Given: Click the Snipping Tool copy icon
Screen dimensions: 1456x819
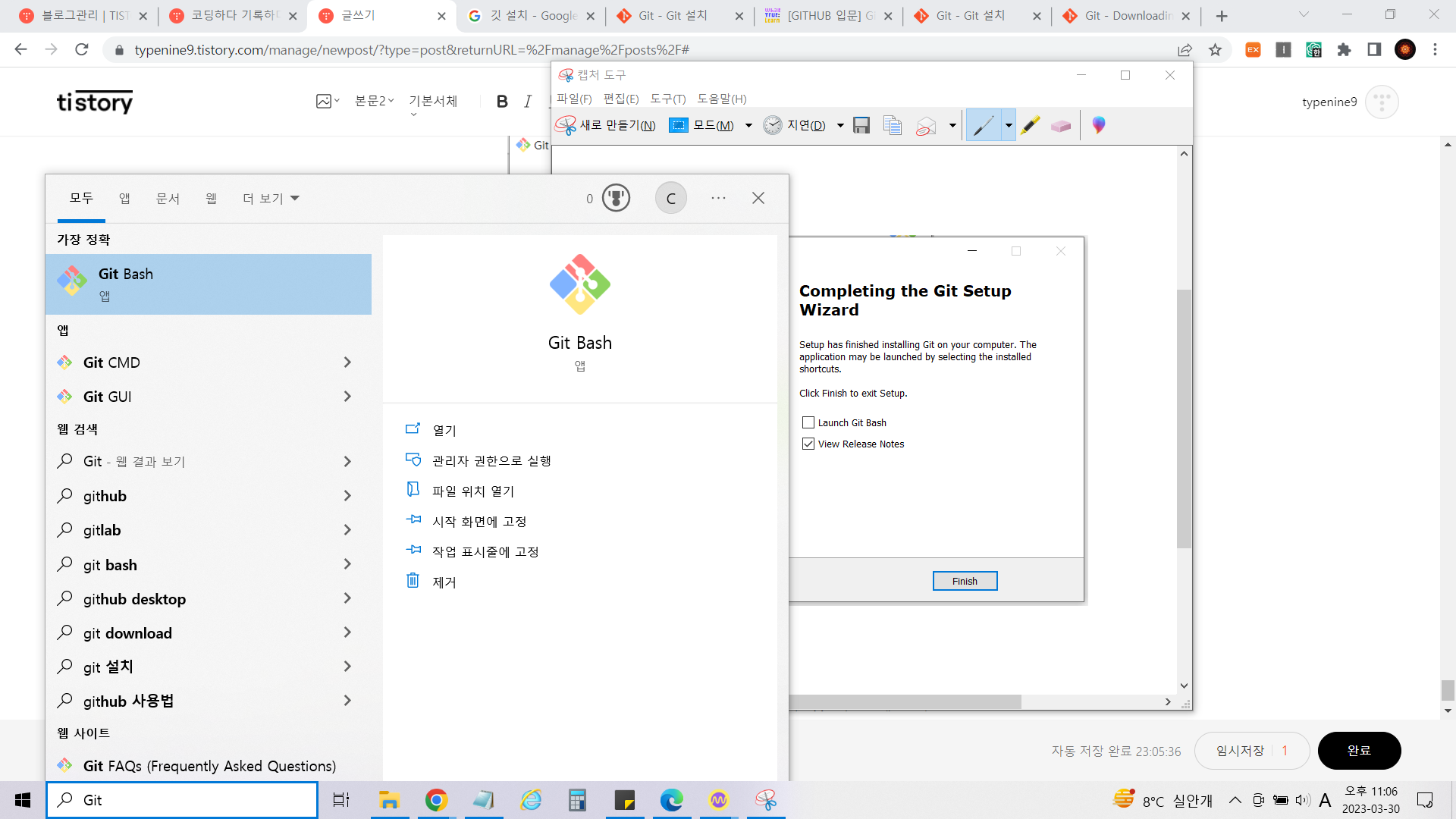Looking at the screenshot, I should (893, 125).
